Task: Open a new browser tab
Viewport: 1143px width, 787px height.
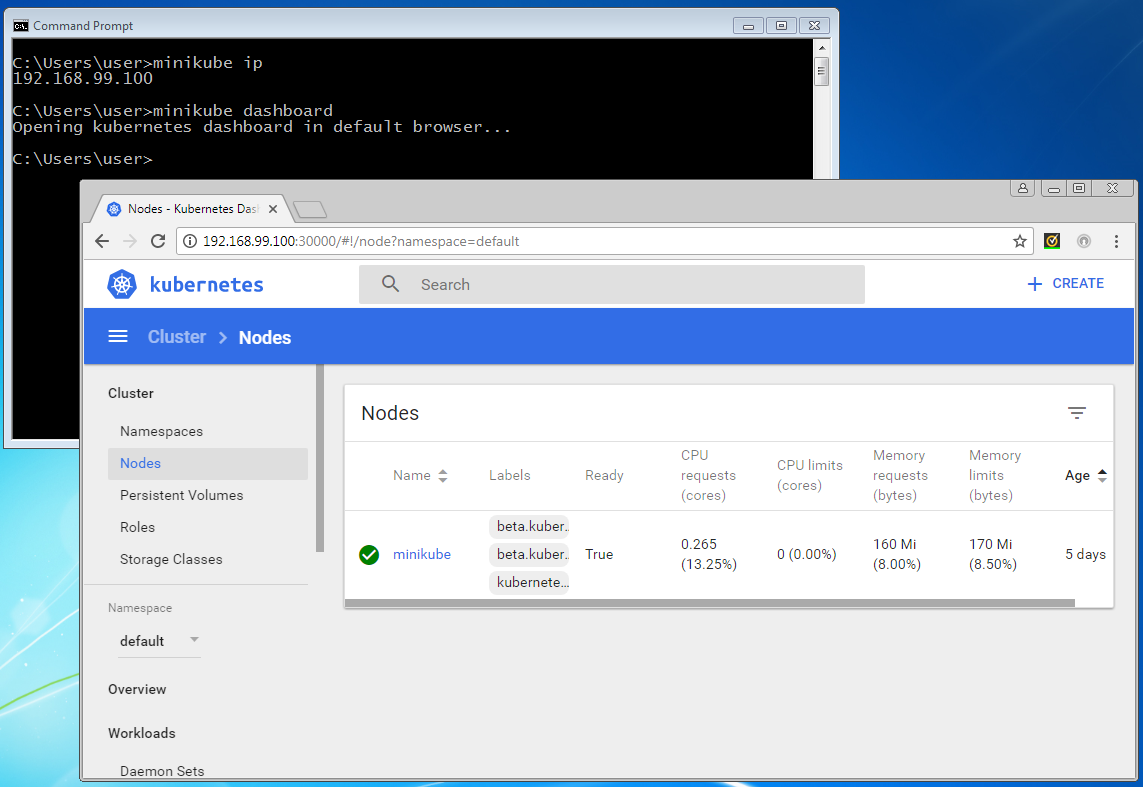Action: pos(310,209)
